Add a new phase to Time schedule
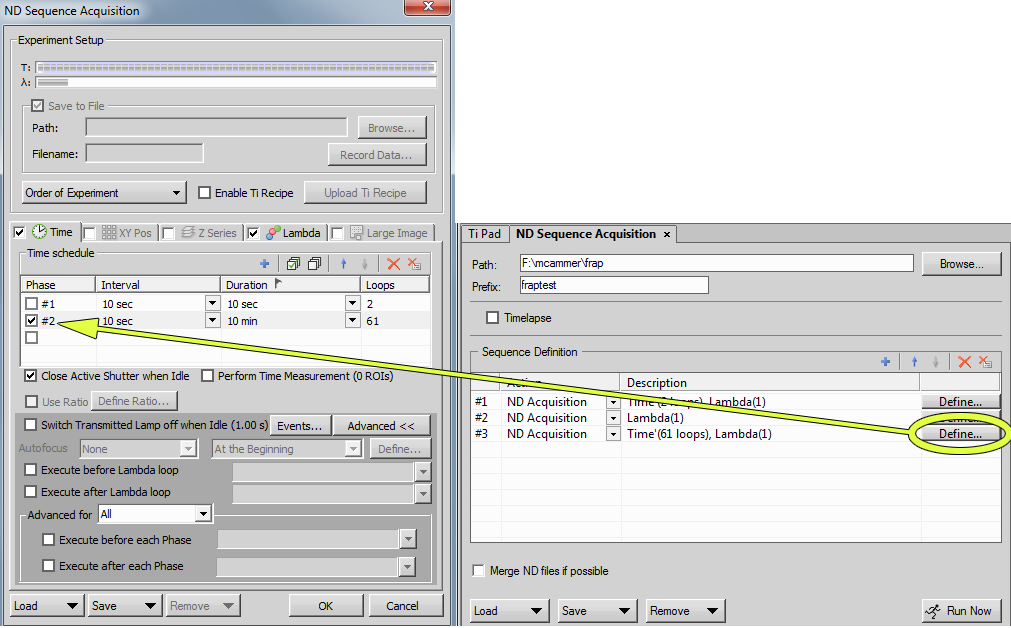The image size is (1011, 628). tap(265, 264)
